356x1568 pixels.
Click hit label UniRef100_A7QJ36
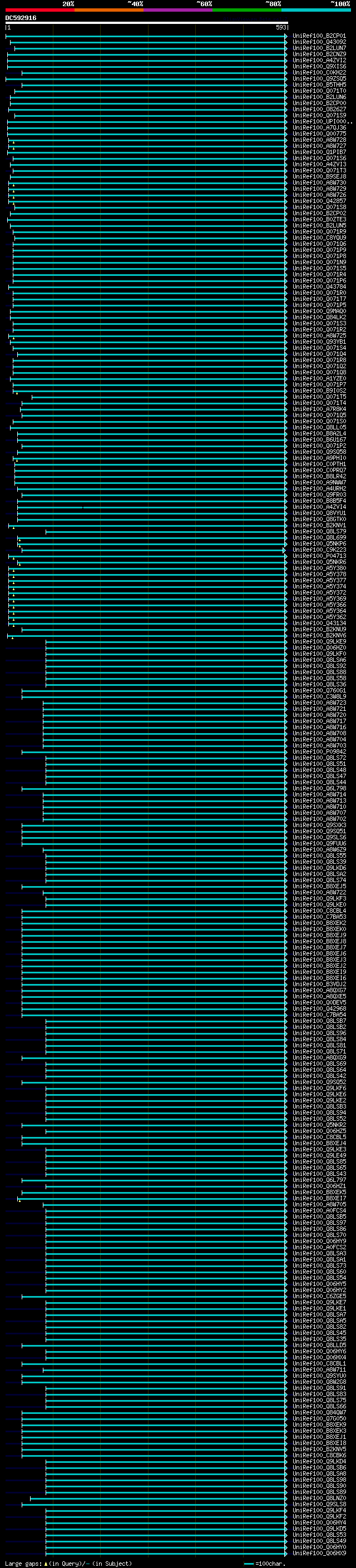319,128
